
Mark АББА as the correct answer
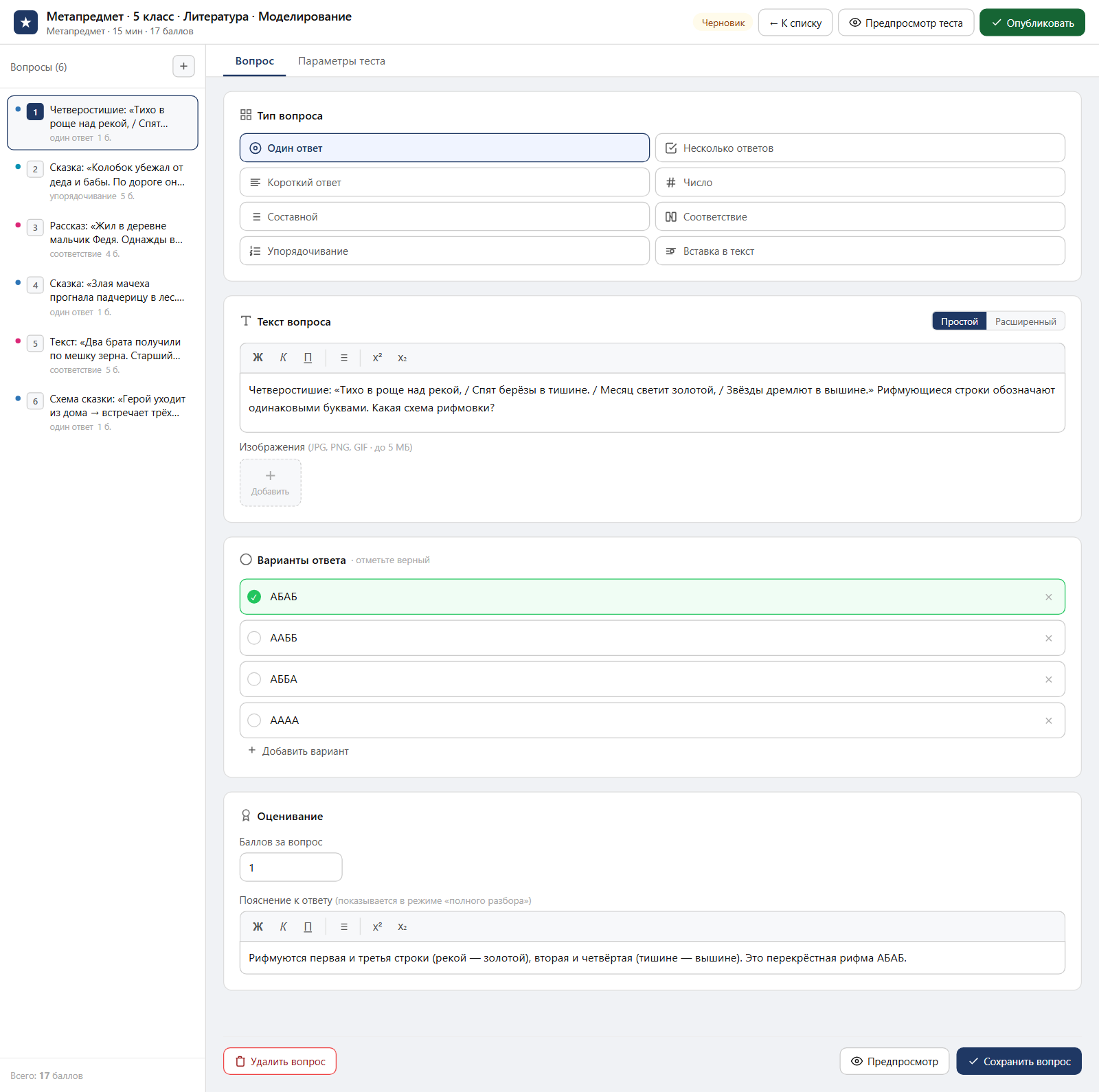254,679
